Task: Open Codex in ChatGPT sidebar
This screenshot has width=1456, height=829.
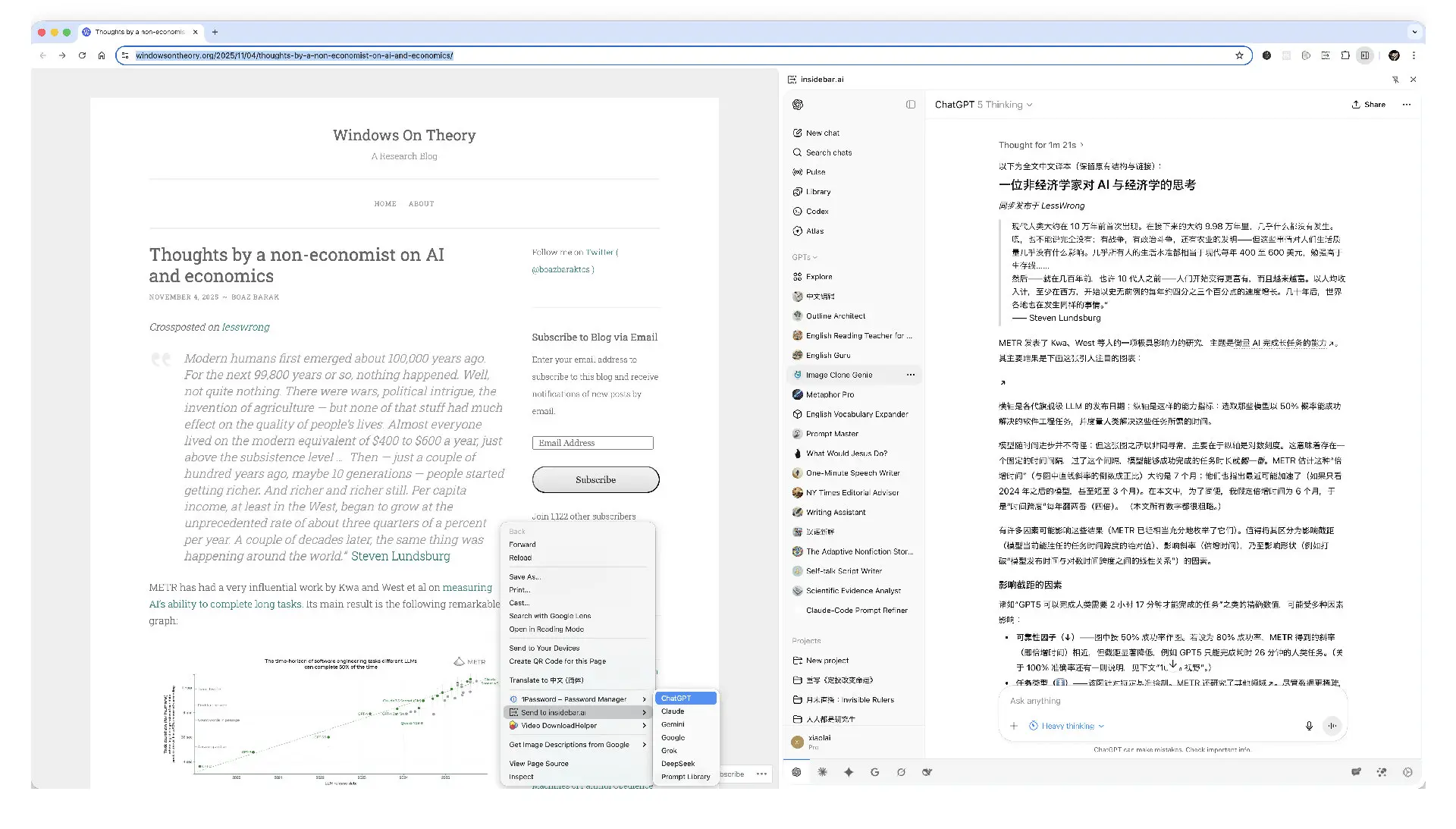Action: click(817, 212)
